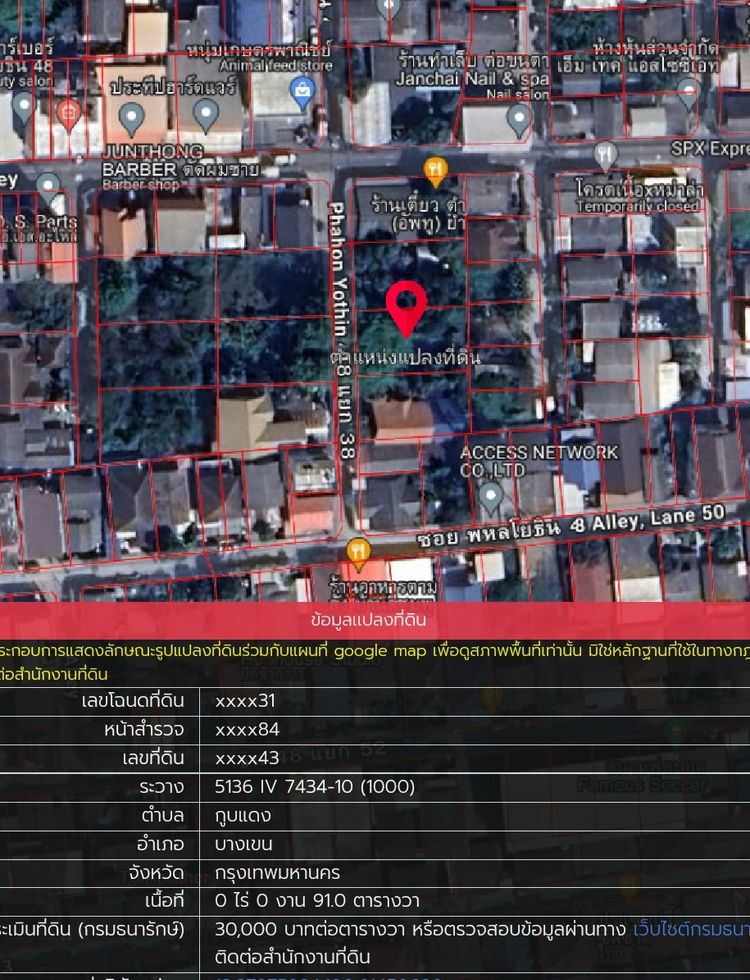Select the title deed number value xxxx31
Viewport: 750px width, 980px height.
click(x=246, y=700)
